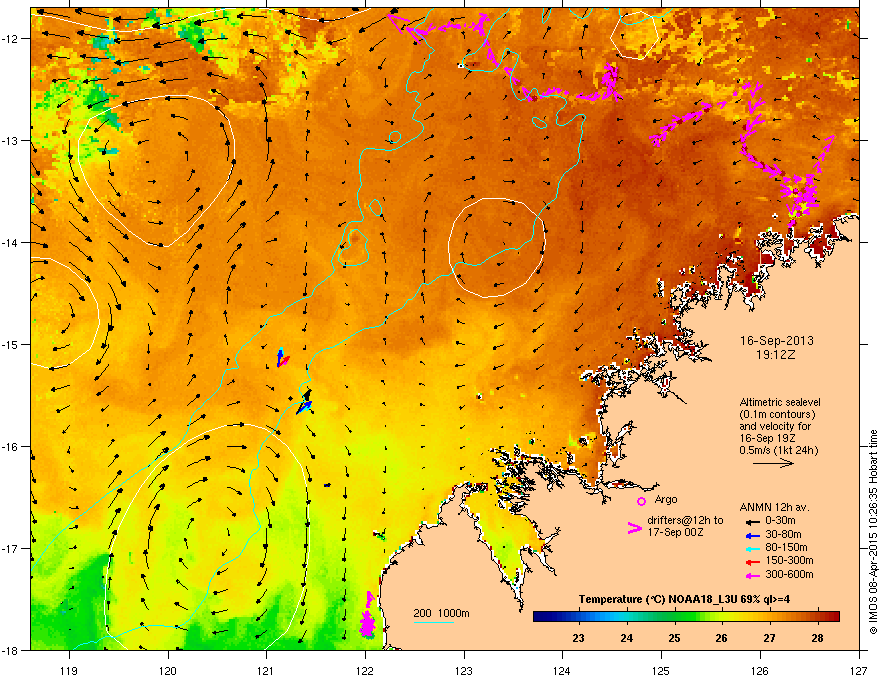The image size is (880, 680).
Task: Click the -13 latitude axis label
Action: click(x=10, y=140)
